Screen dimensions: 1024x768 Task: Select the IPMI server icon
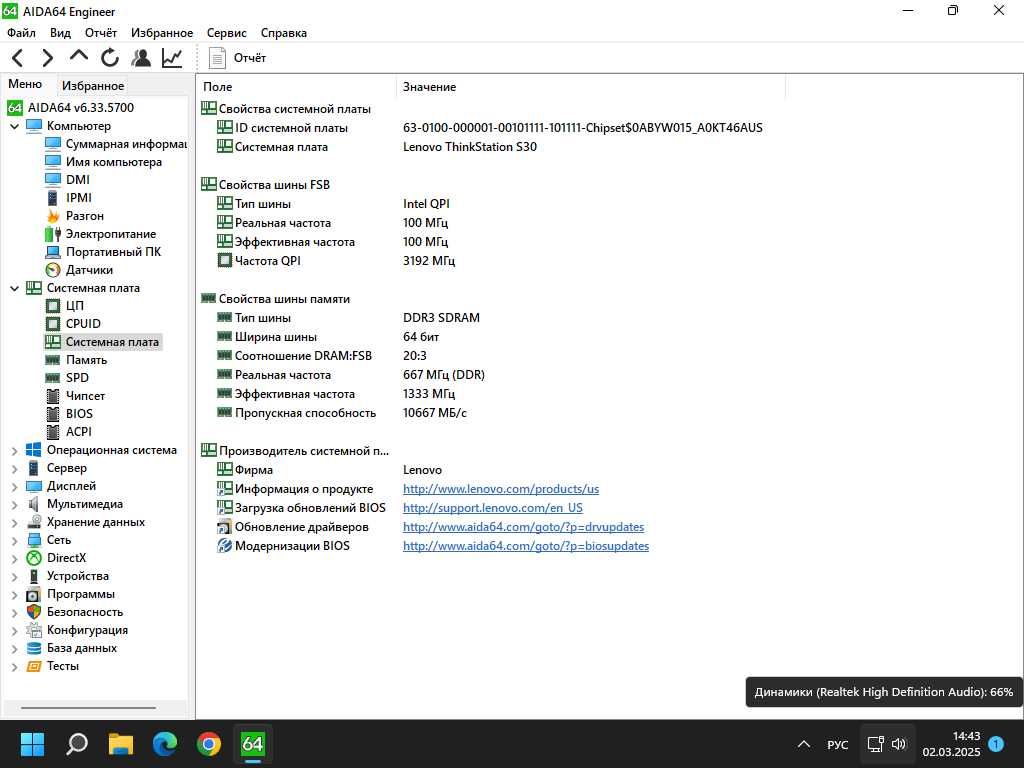pos(53,197)
